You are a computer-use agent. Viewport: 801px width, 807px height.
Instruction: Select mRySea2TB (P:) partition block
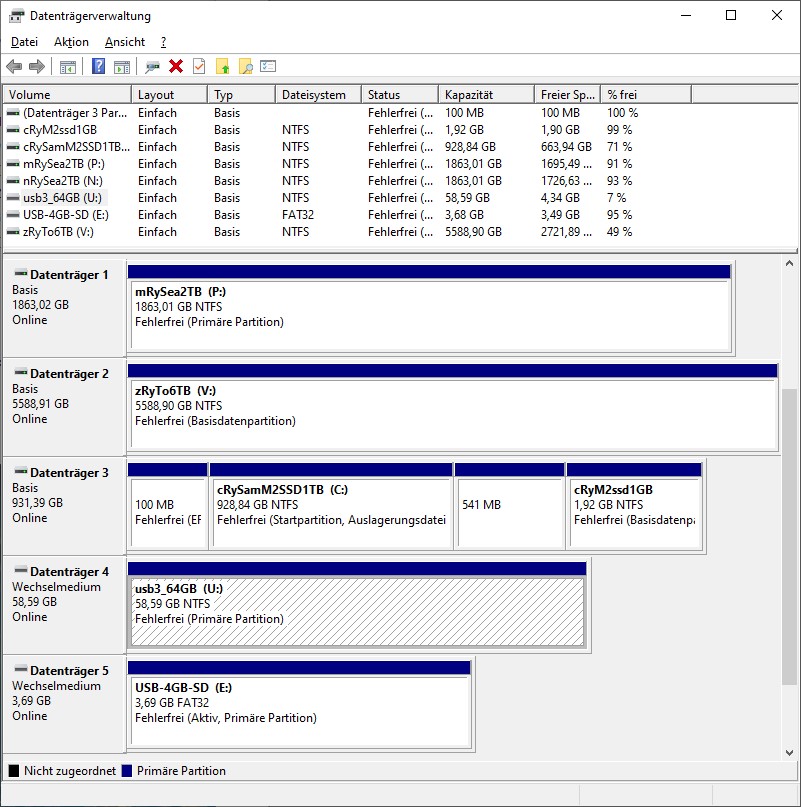(431, 308)
